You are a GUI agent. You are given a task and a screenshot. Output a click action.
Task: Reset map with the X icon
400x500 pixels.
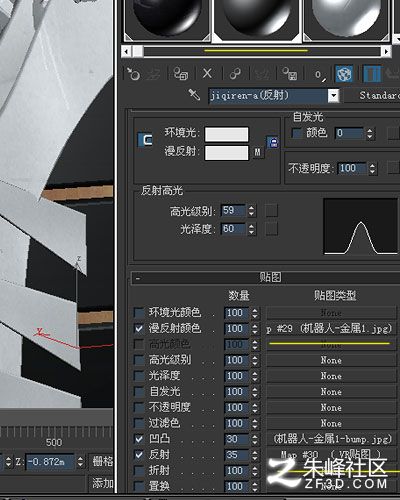tap(207, 73)
